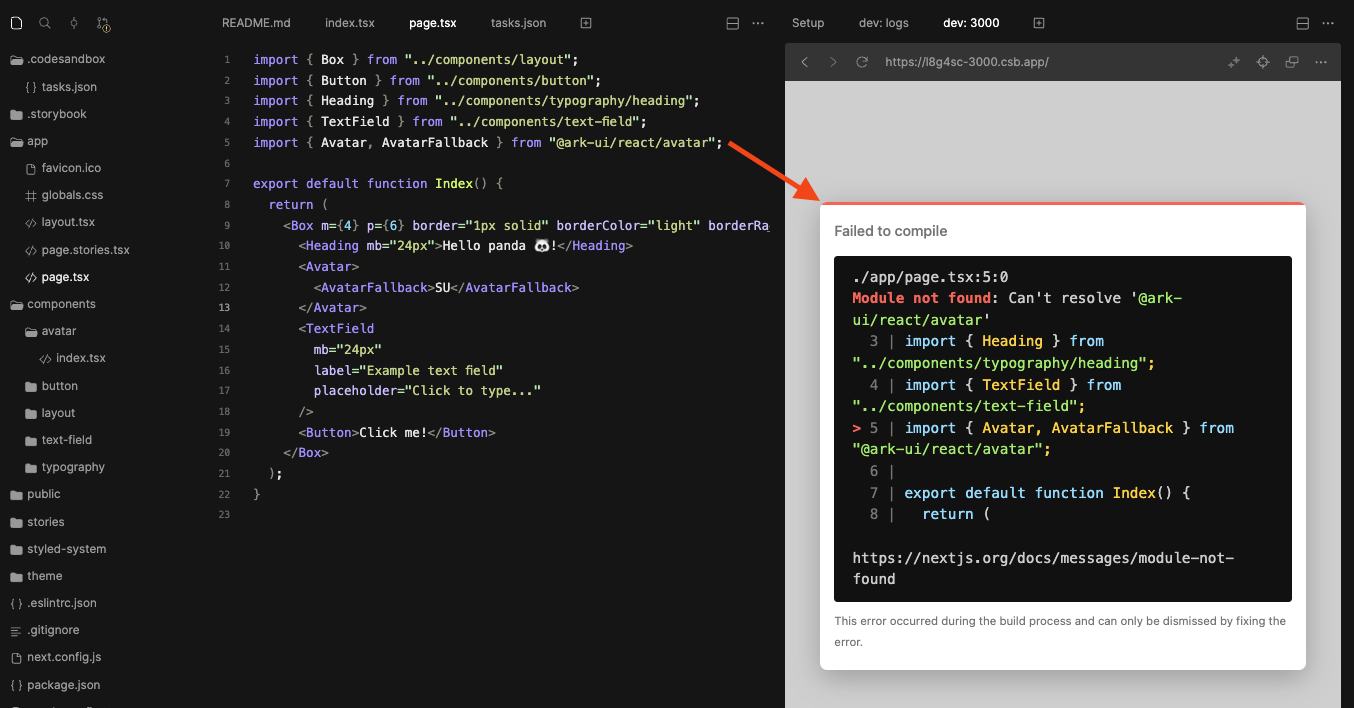
Task: Switch to the Setup tab
Action: click(x=808, y=22)
